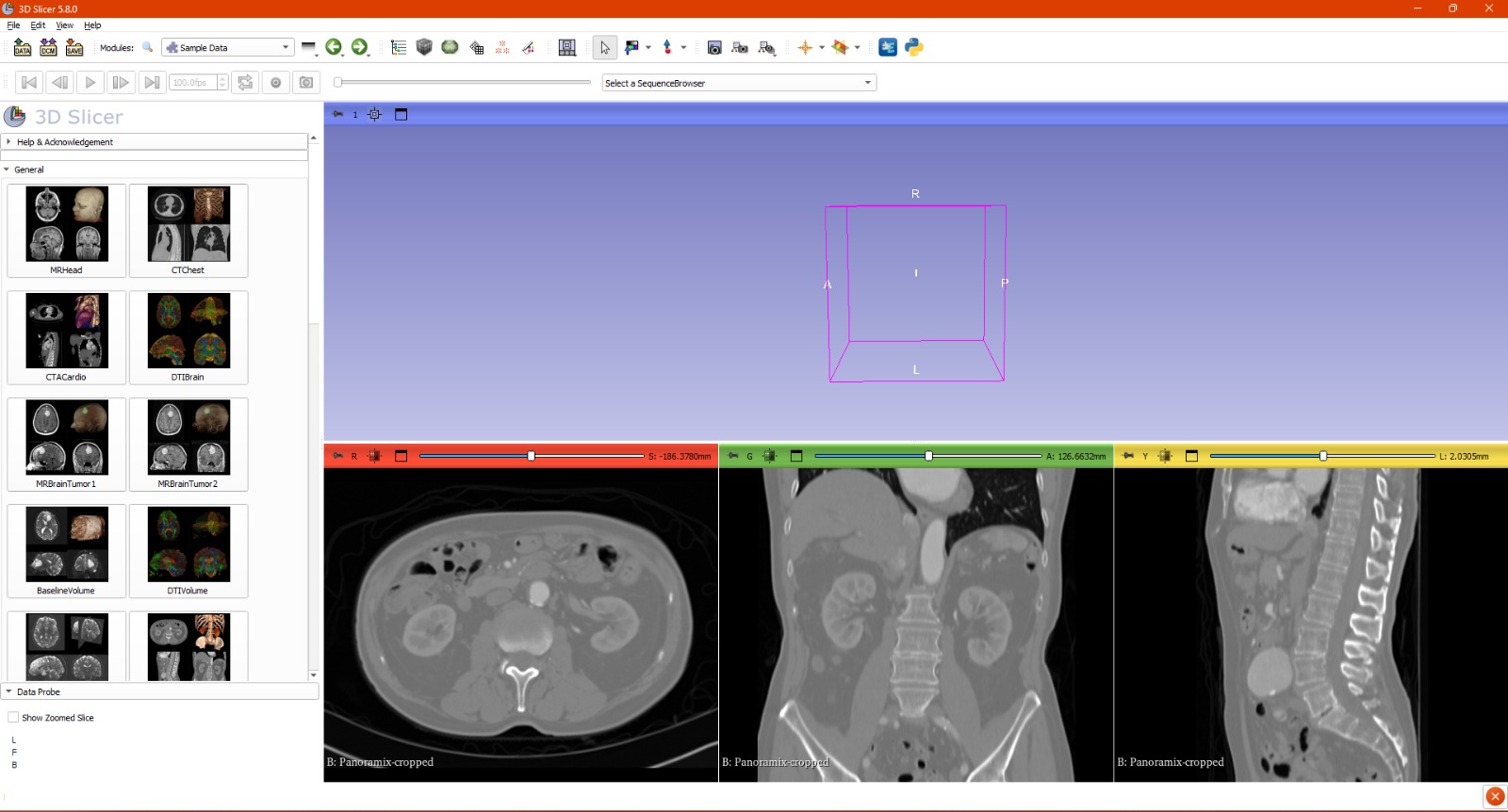Click the sequence frame rate fps field

pyautogui.click(x=198, y=83)
